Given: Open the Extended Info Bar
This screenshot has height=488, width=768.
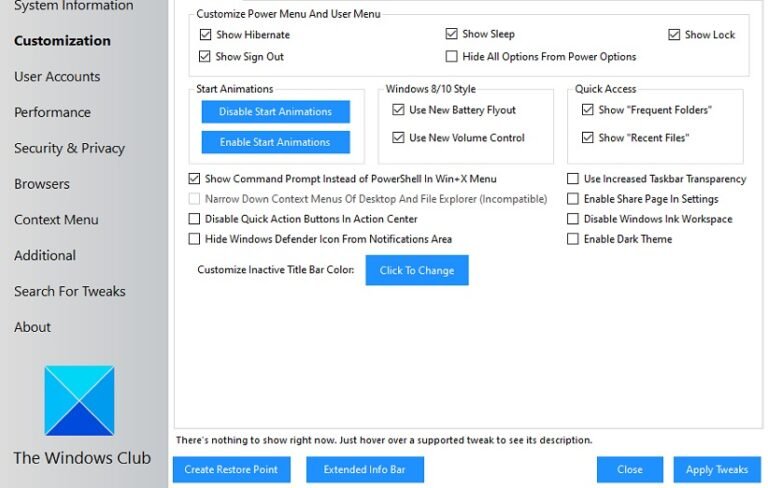Looking at the screenshot, I should click(365, 470).
